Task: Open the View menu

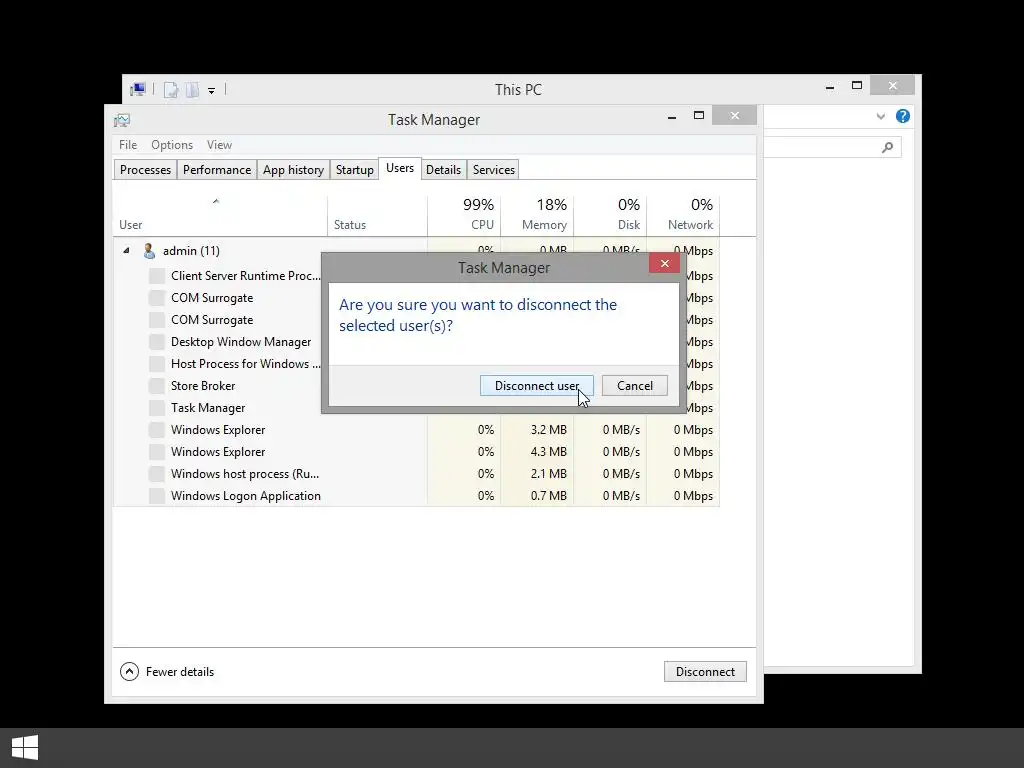Action: [219, 145]
